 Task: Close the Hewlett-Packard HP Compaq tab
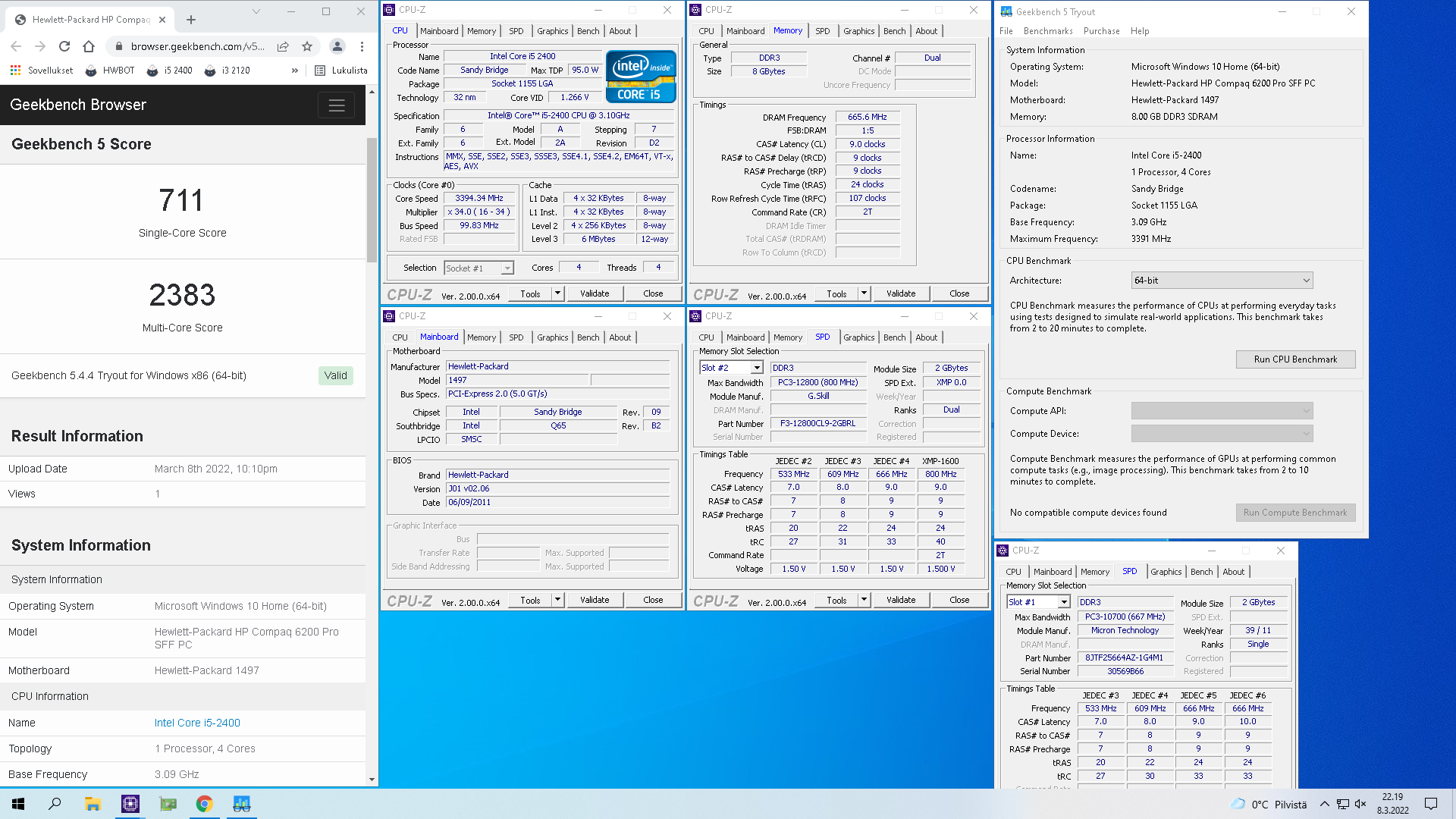pos(163,20)
